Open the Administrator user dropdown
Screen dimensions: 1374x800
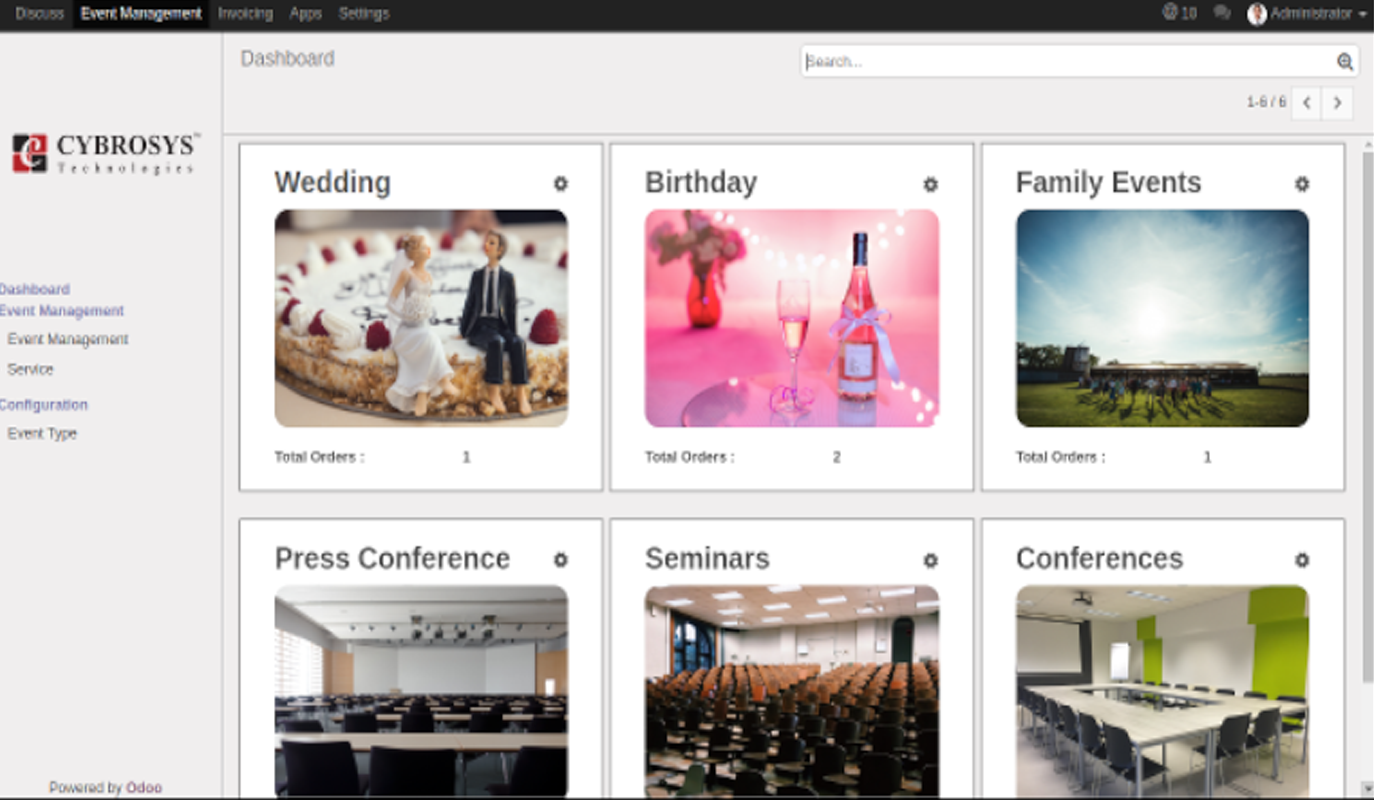pos(1308,13)
